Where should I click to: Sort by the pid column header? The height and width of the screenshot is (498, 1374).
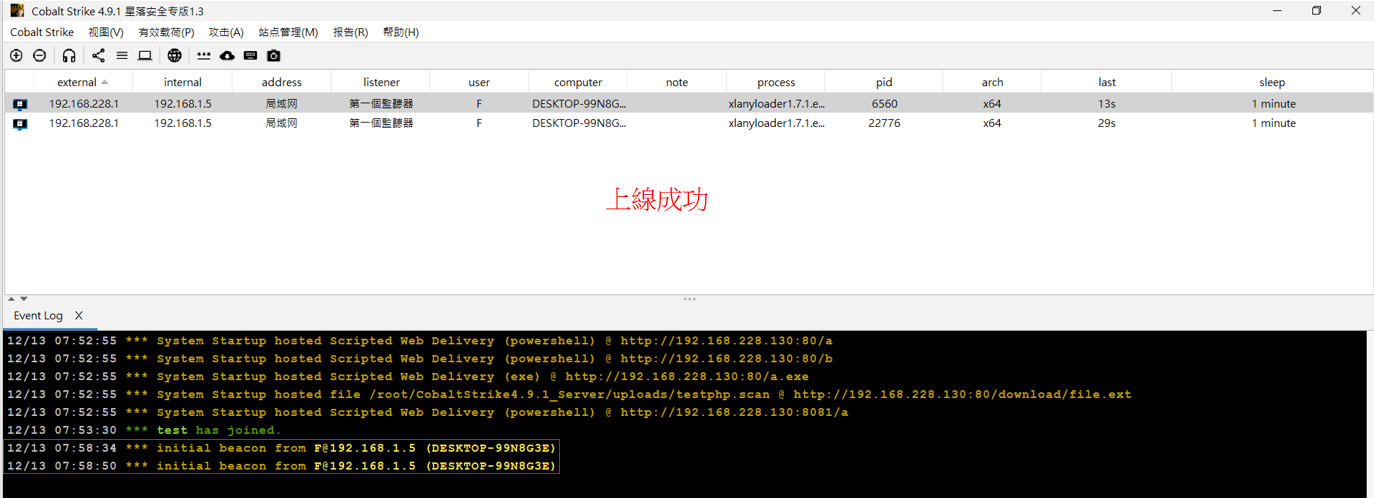(x=884, y=82)
